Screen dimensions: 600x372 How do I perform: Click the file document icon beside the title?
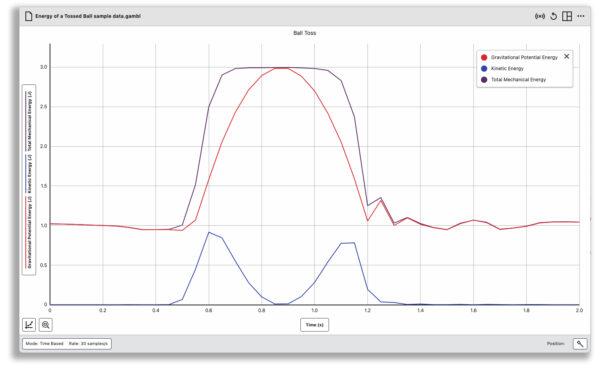point(28,16)
